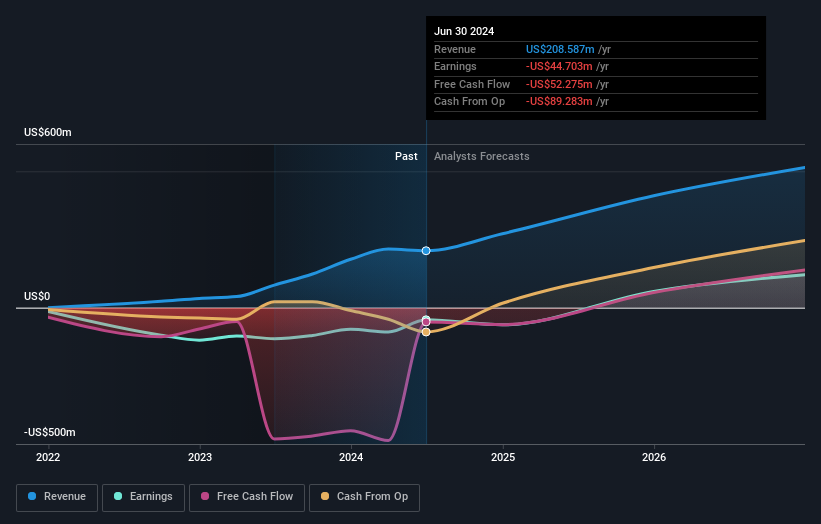Screen dimensions: 821x524
Task: Click the Free Cash Flow tooltip row label
Action: (x=472, y=84)
